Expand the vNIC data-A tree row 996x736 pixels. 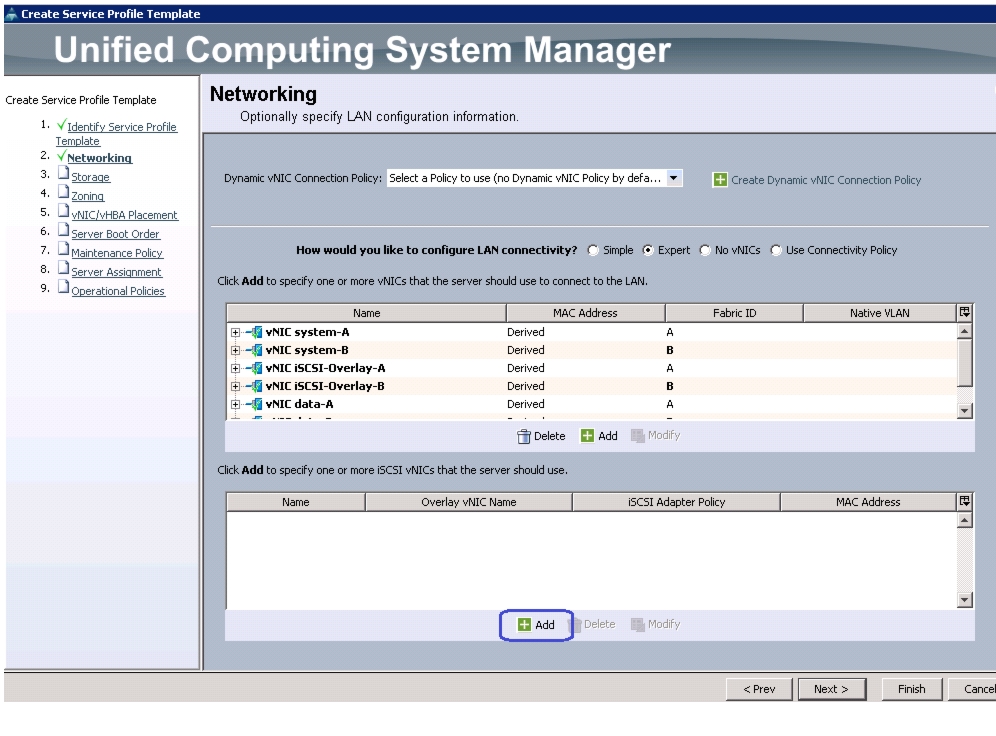(x=235, y=404)
